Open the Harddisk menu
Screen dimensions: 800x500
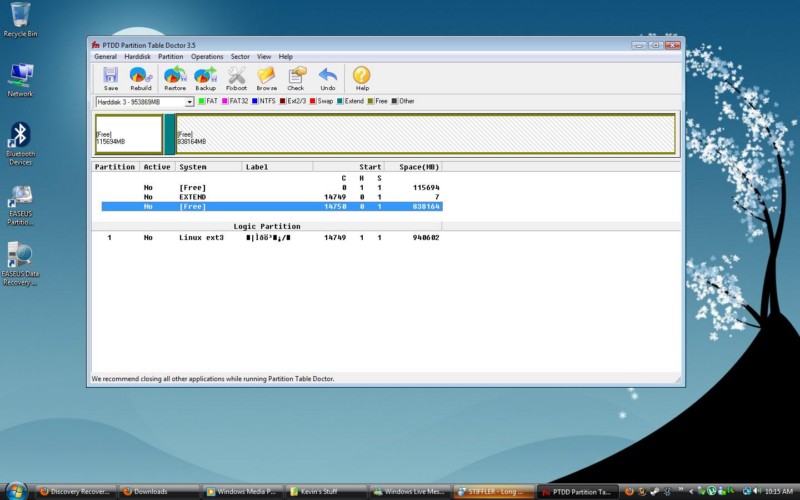[x=137, y=57]
